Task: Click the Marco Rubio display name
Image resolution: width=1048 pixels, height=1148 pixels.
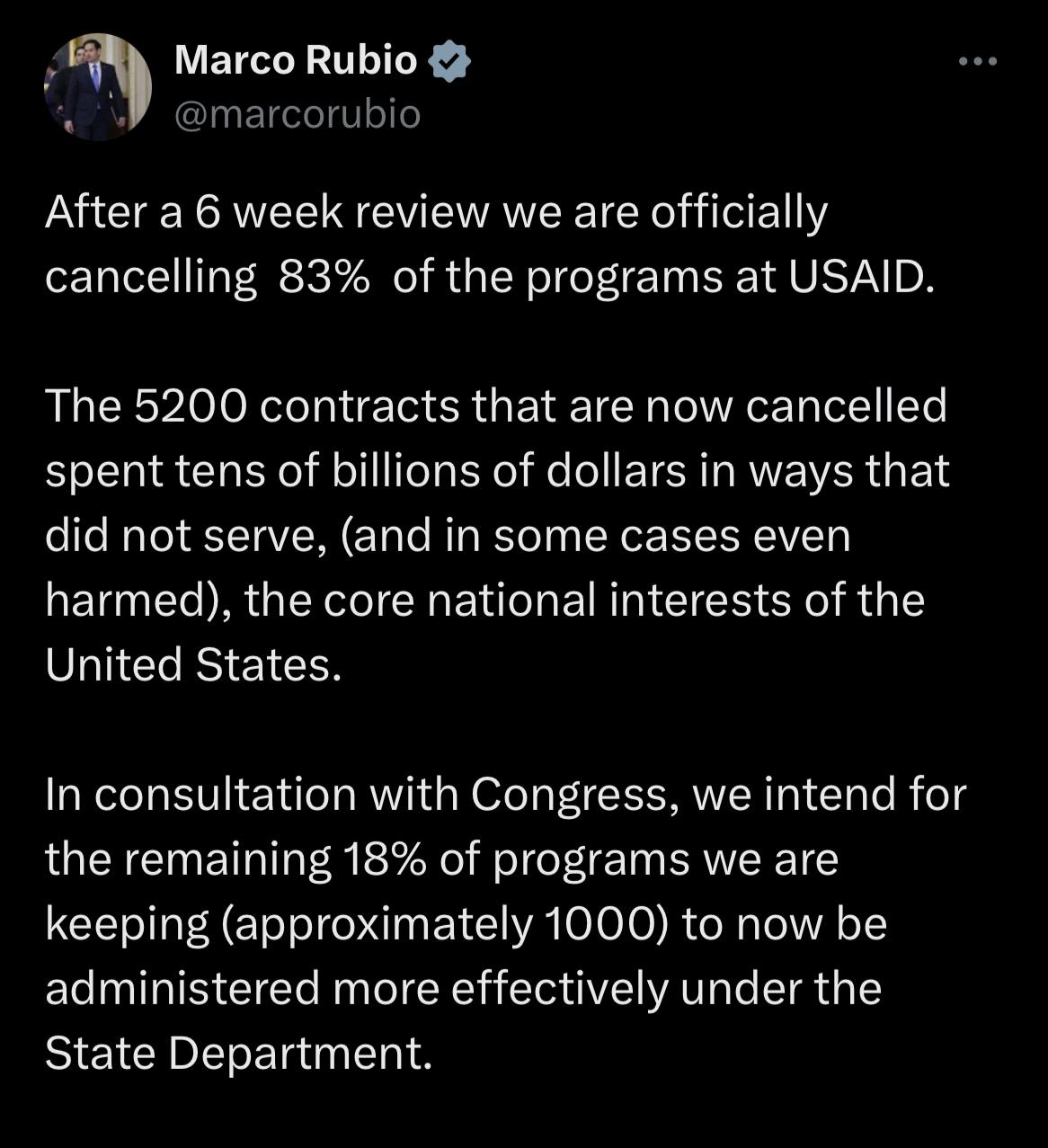Action: coord(295,60)
